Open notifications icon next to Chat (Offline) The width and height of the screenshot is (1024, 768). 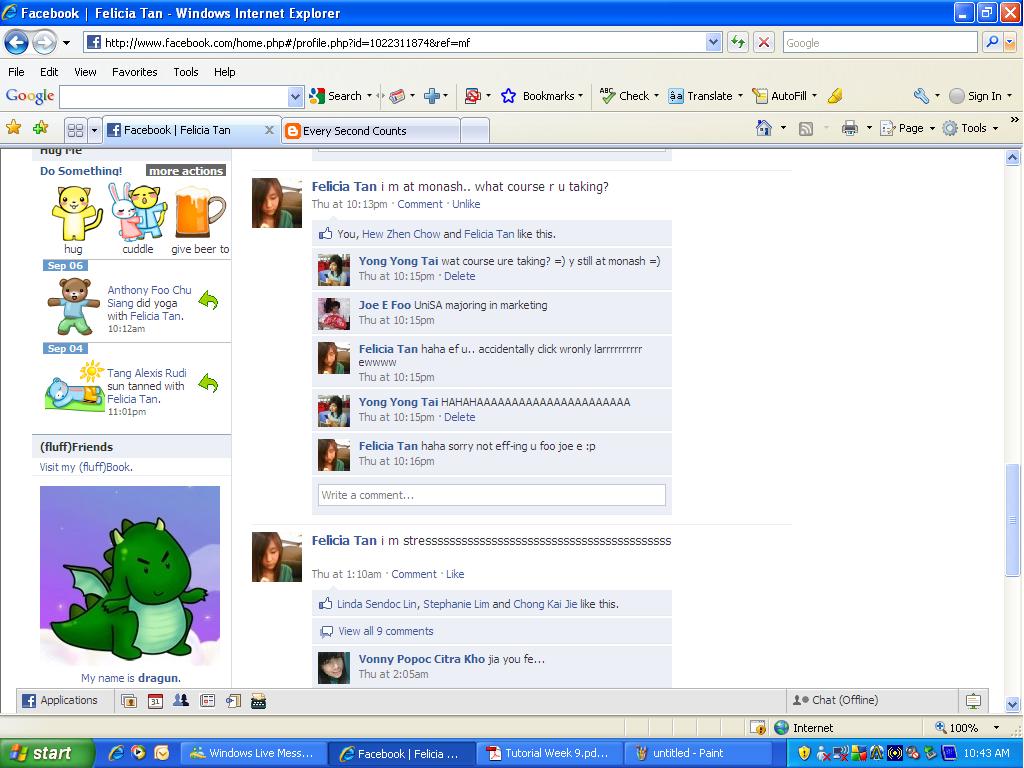click(973, 701)
